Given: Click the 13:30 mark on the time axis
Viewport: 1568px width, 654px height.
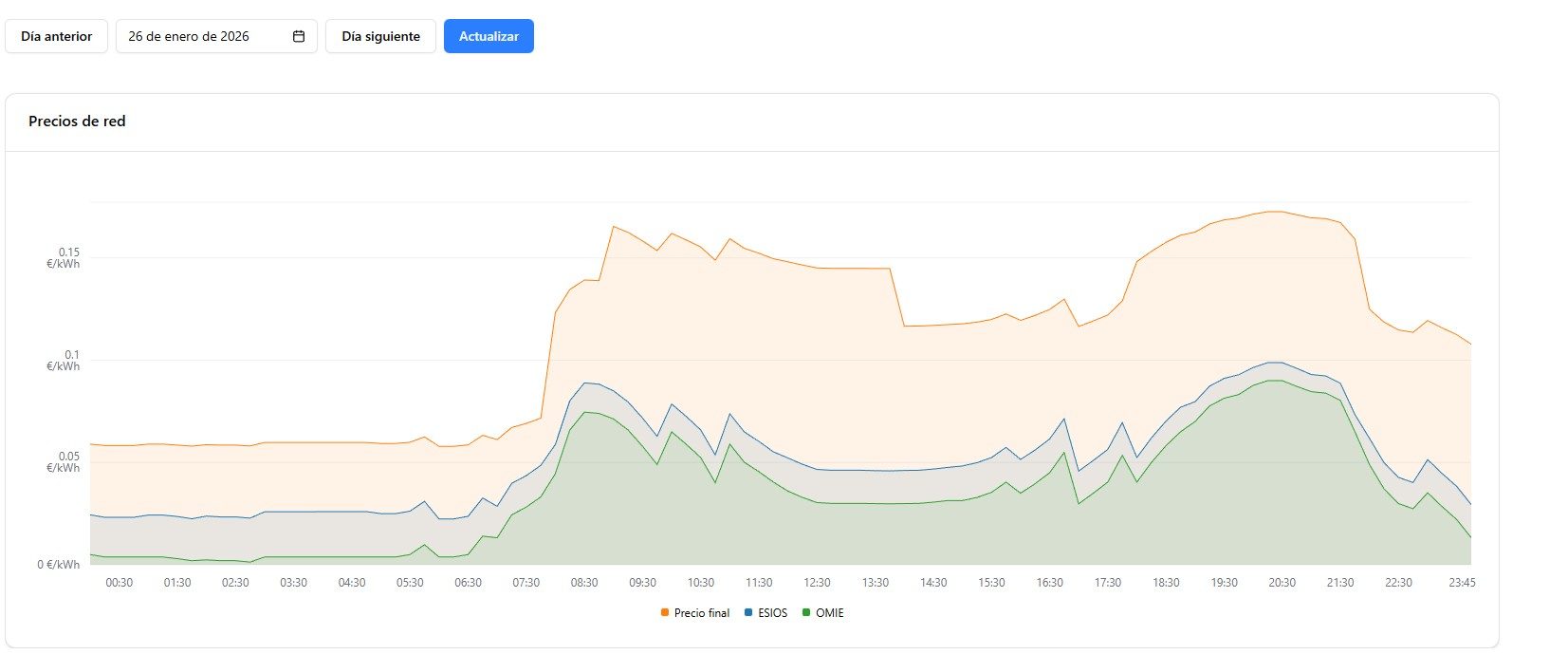Looking at the screenshot, I should [876, 583].
